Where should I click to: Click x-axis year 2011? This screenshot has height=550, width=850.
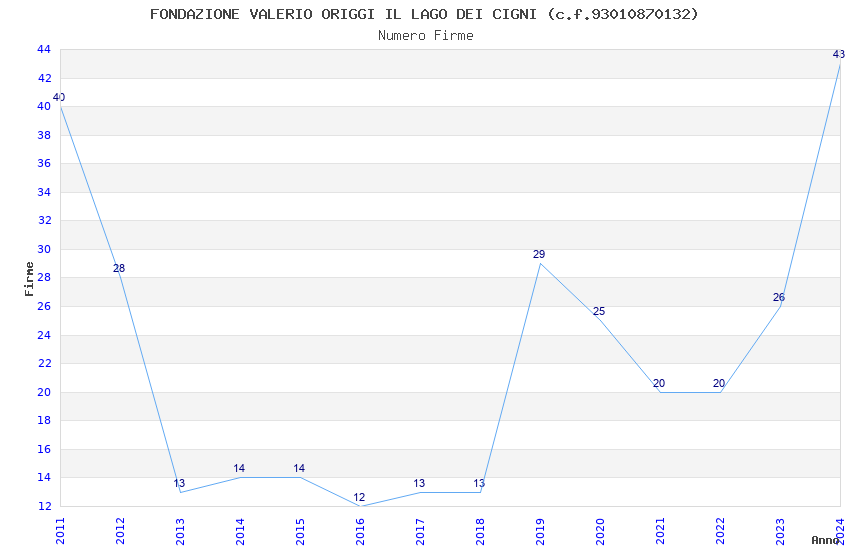60,531
